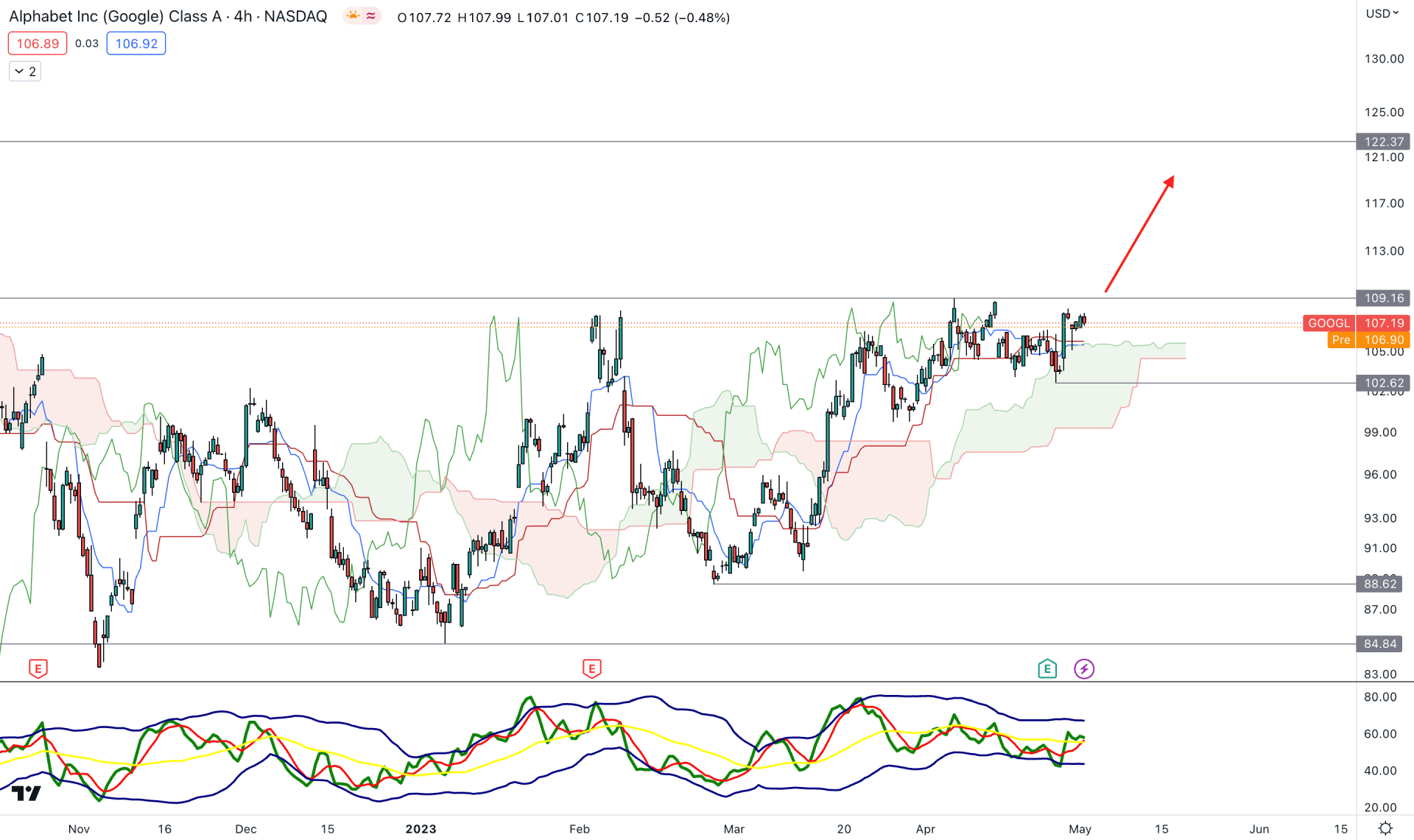Click the first red earnings marker E
This screenshot has height=840, width=1414.
click(x=38, y=668)
